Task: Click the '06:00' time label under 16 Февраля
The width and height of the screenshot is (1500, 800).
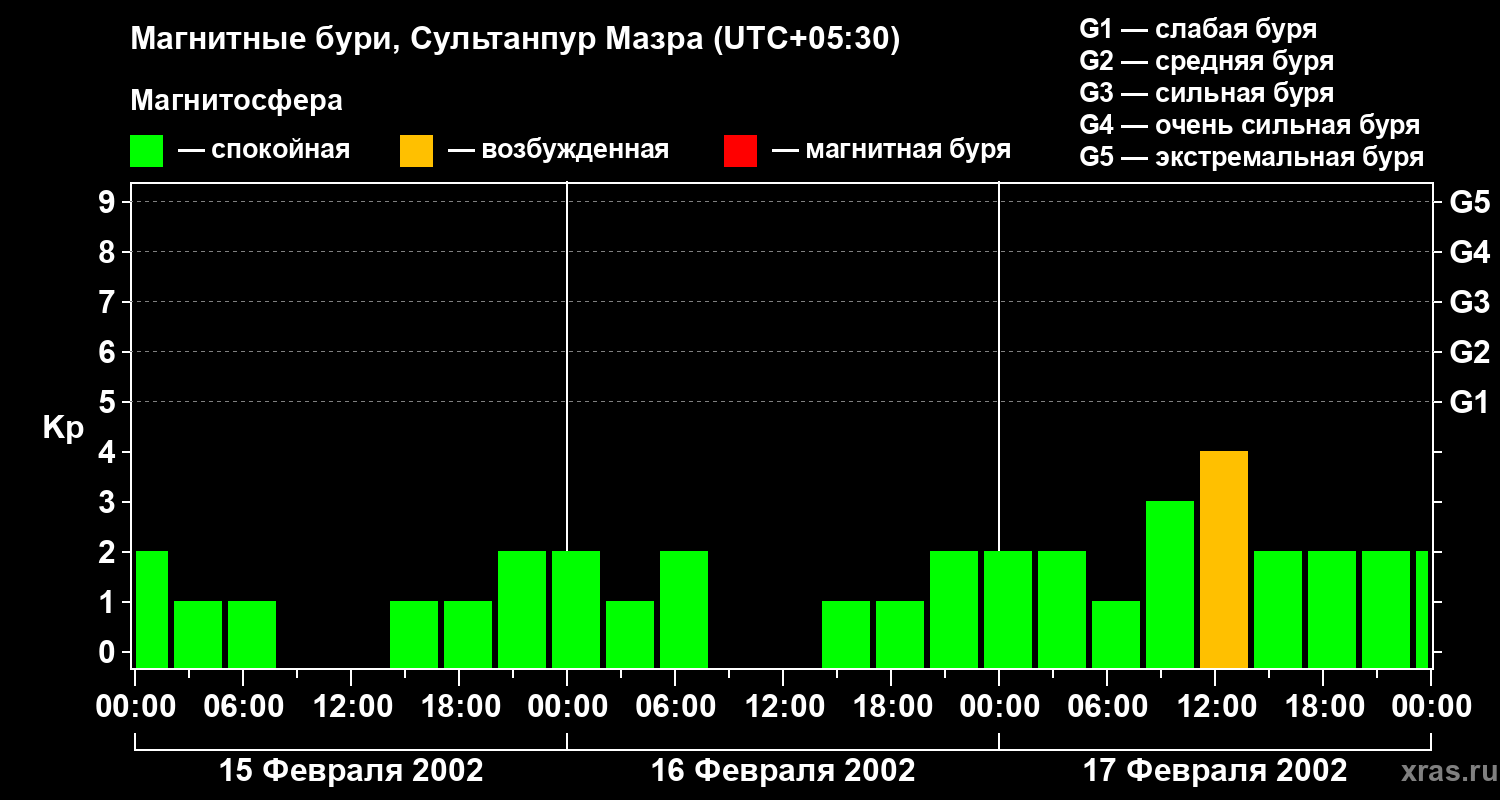Action: pyautogui.click(x=675, y=707)
